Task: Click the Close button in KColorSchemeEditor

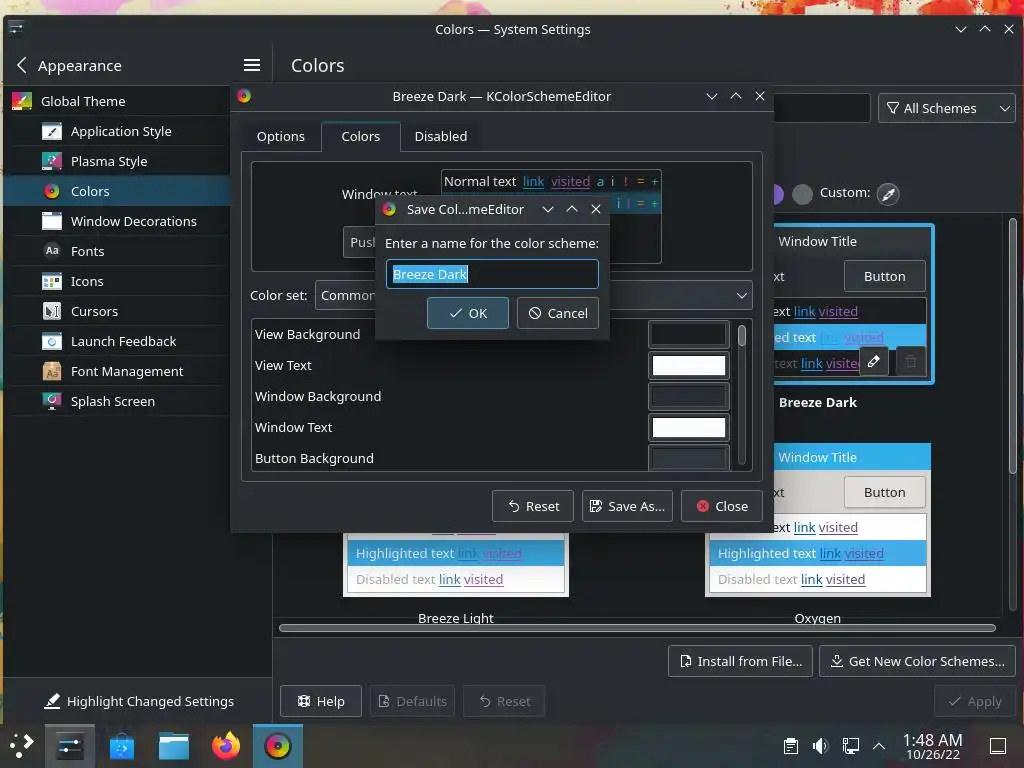Action: coord(722,506)
